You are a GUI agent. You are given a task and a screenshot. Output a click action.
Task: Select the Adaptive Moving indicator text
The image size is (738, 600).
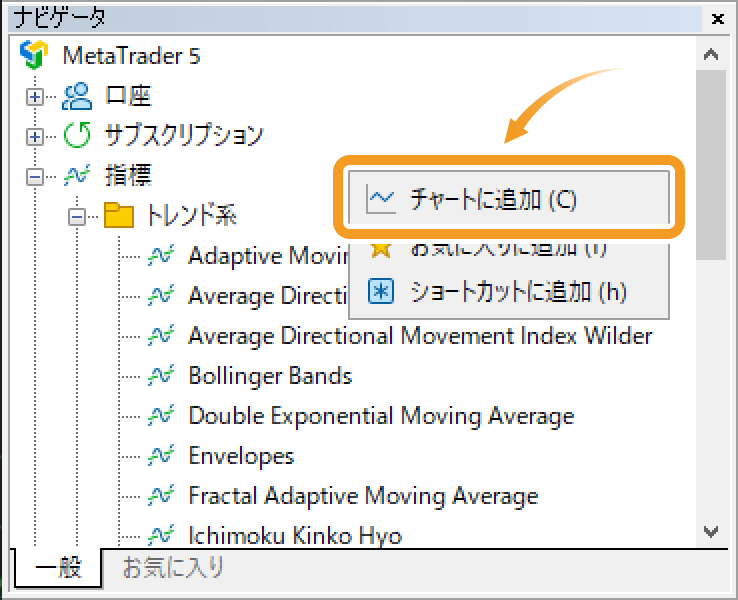(268, 256)
